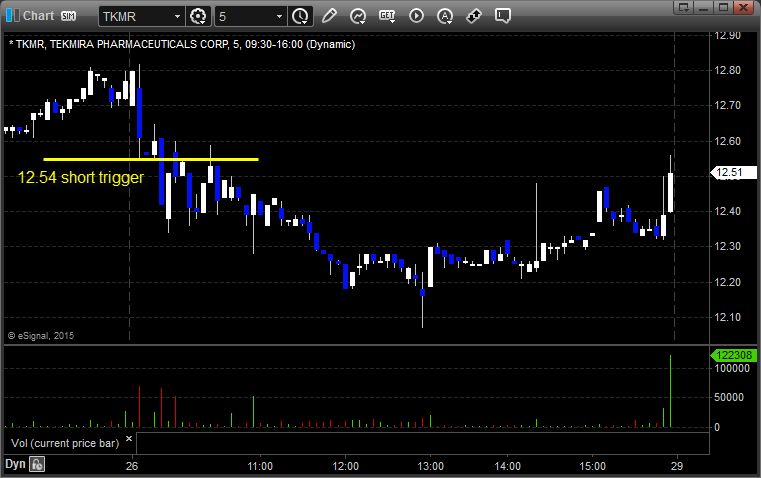Click the tallest green volume bar
The height and width of the screenshot is (478, 761).
click(671, 391)
